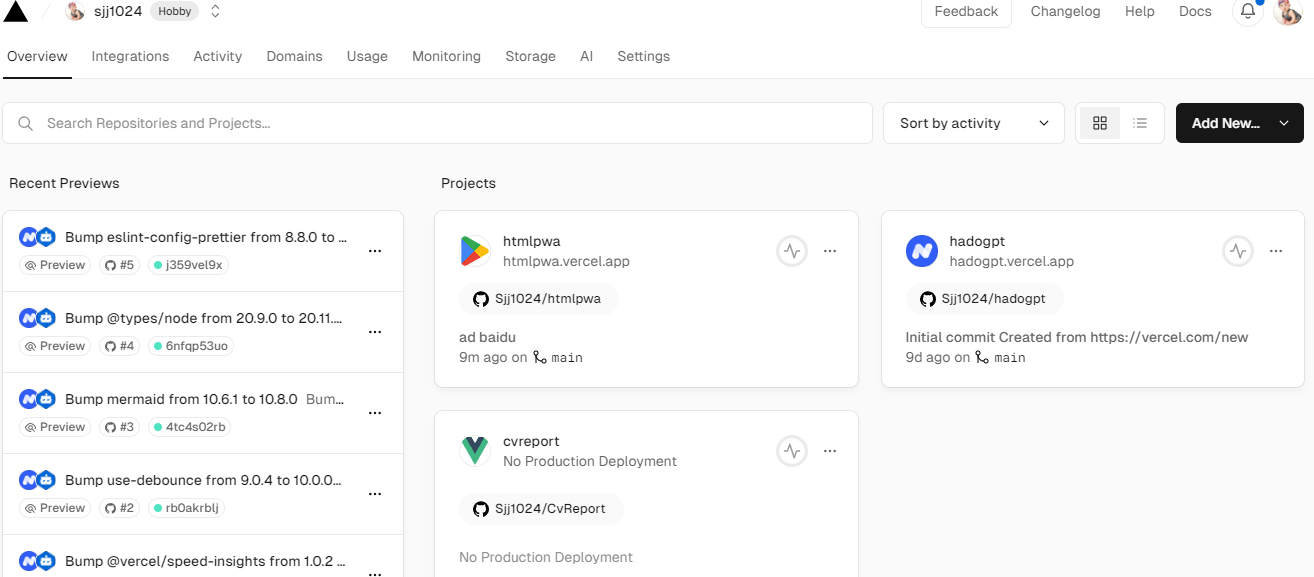The height and width of the screenshot is (577, 1314).
Task: Open more options for eslint-config-prettier preview
Action: (x=375, y=251)
